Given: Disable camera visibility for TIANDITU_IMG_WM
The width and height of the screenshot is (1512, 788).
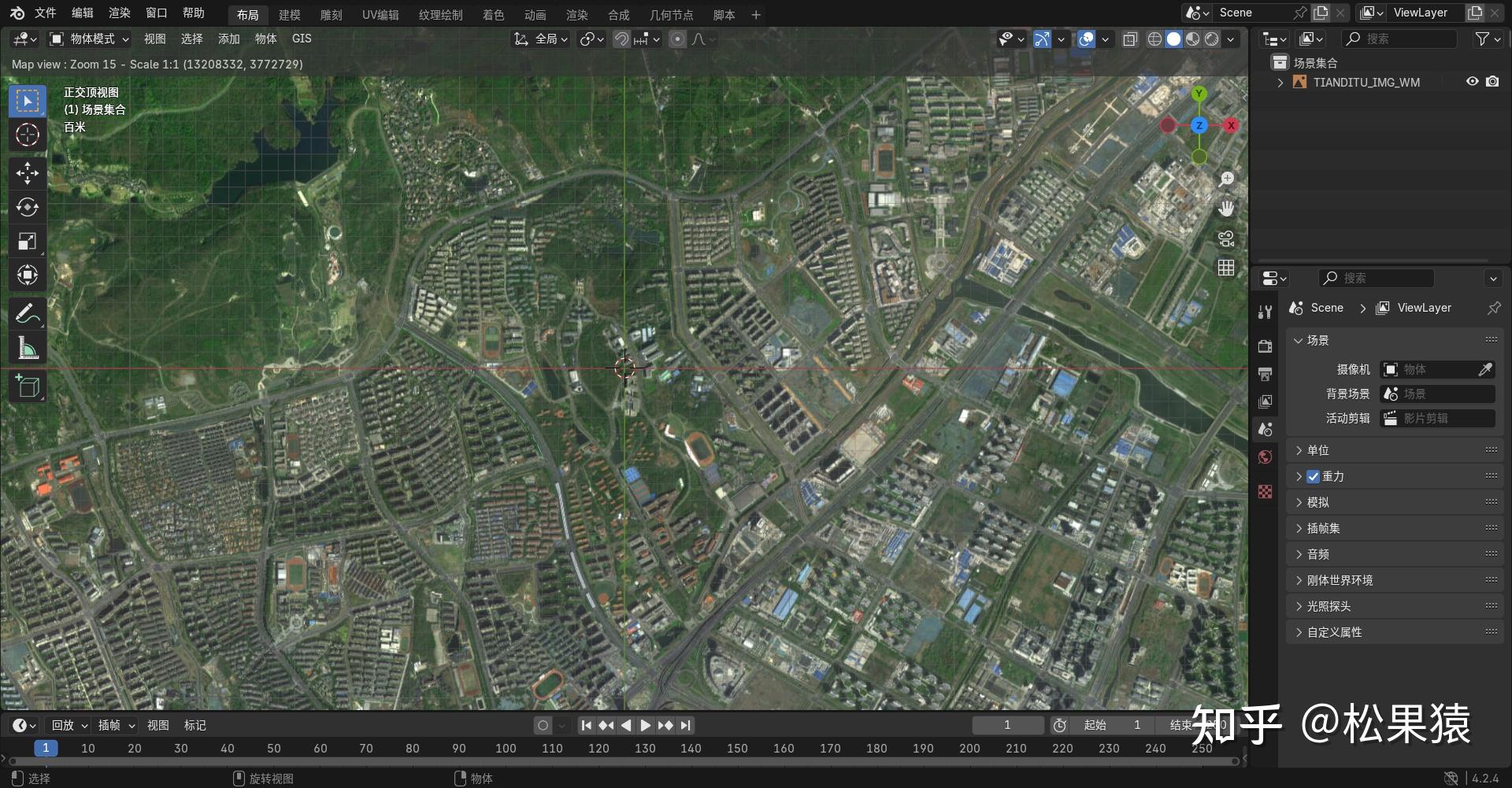Looking at the screenshot, I should [1493, 82].
